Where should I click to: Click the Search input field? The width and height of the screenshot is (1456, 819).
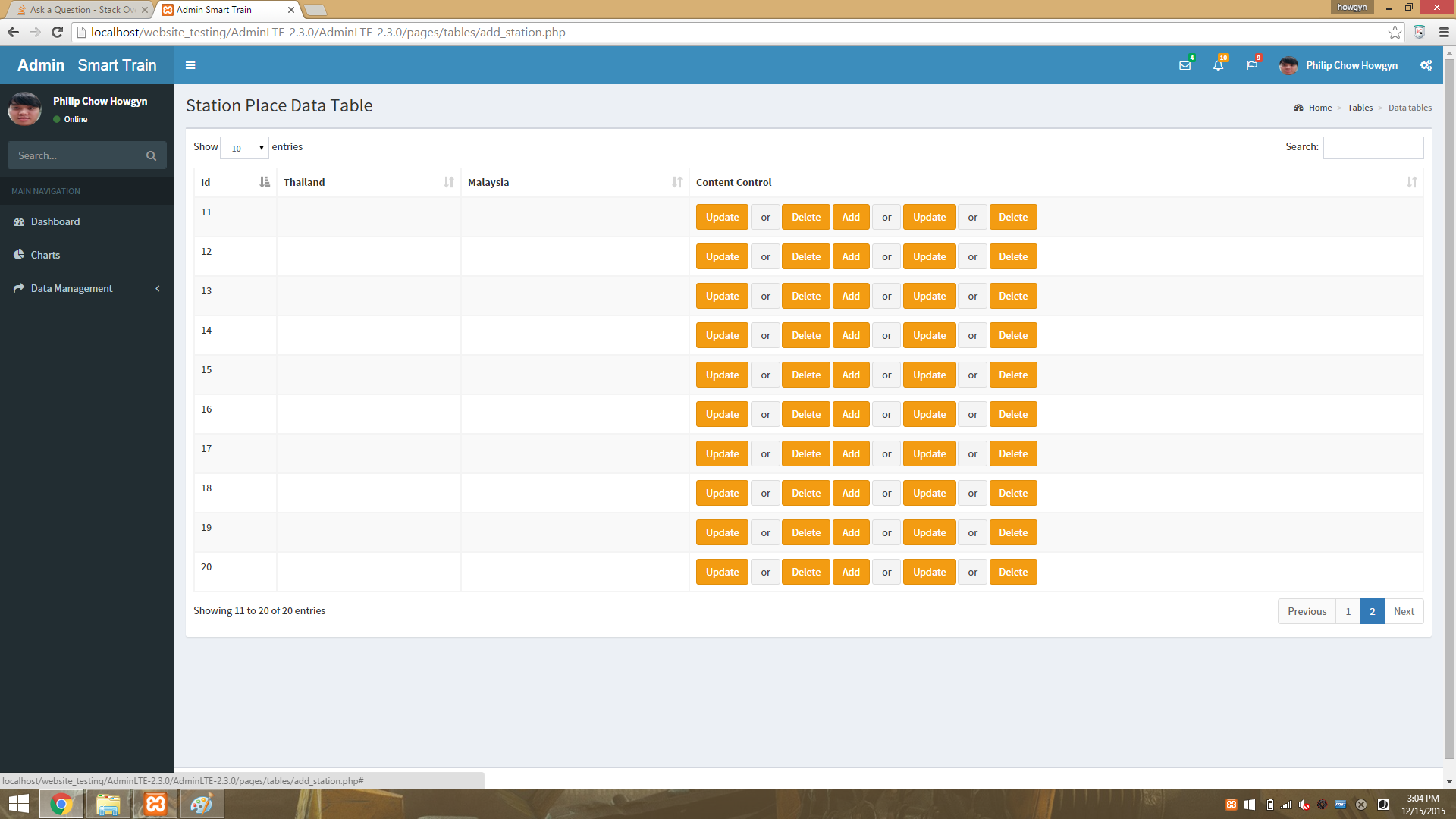tap(1373, 147)
